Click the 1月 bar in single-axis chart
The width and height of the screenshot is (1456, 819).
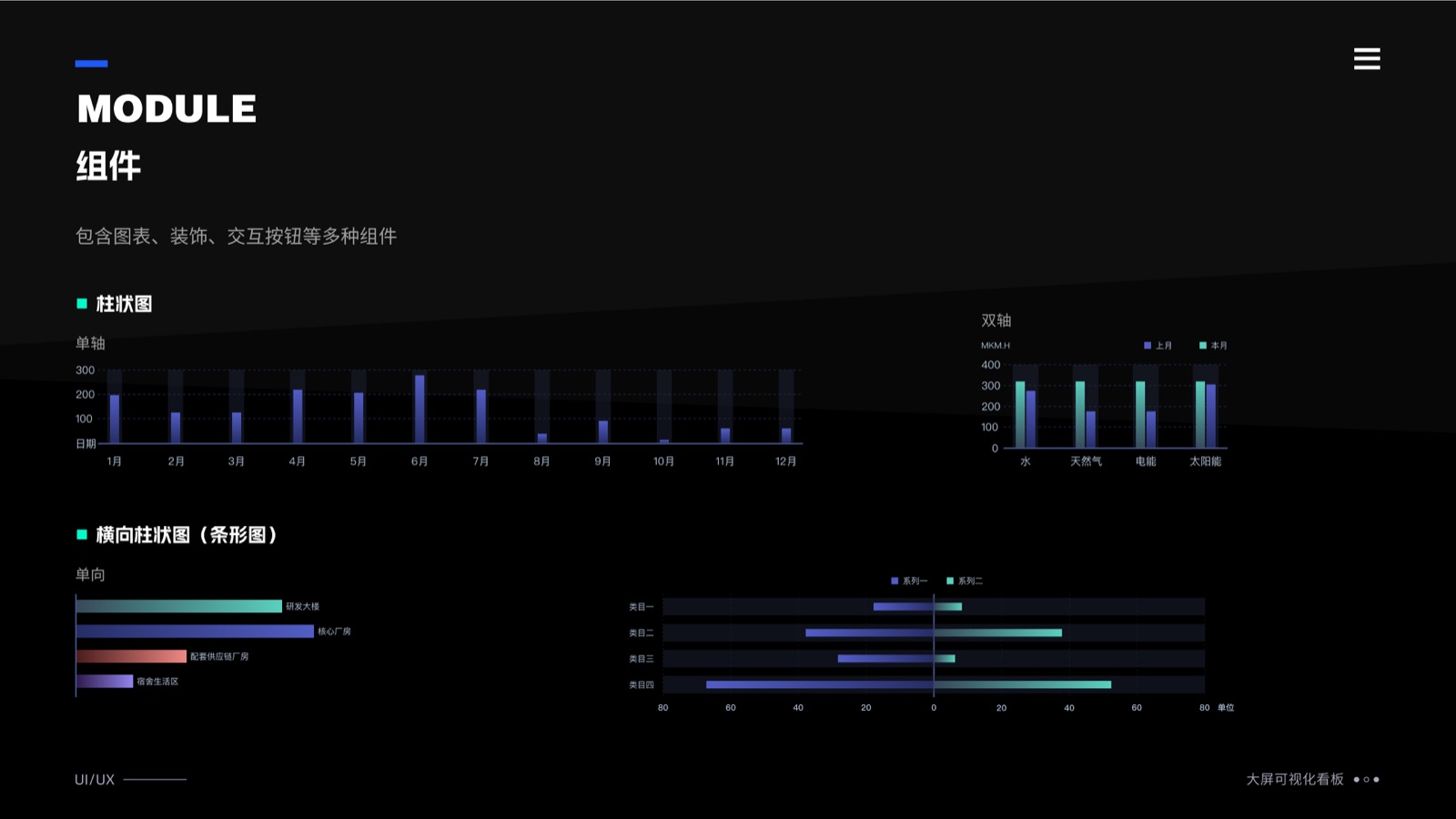coord(115,419)
